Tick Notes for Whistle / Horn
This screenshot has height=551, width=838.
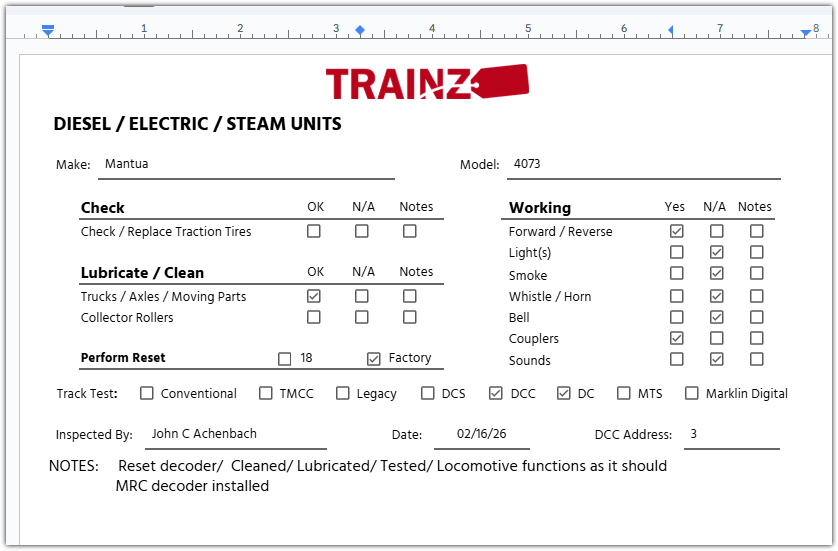coord(757,296)
